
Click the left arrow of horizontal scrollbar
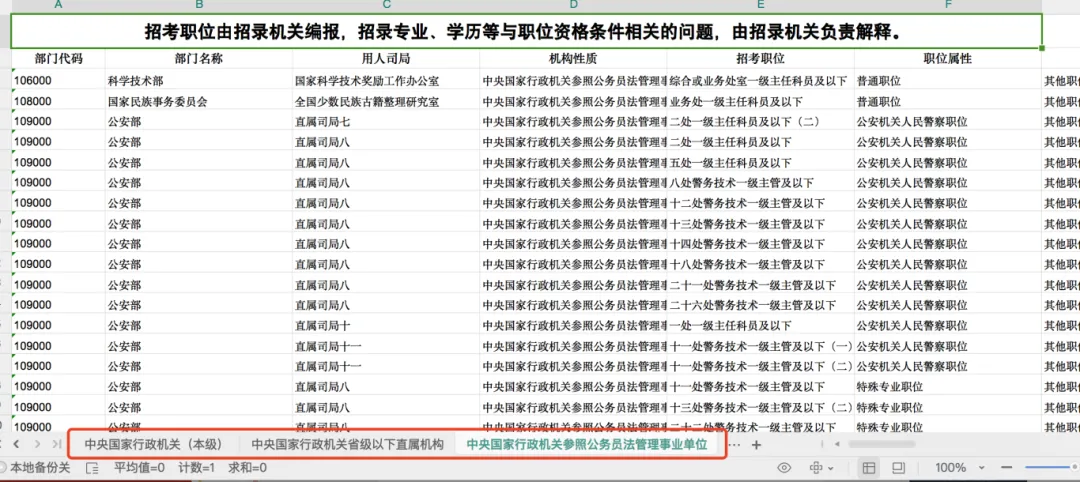click(x=837, y=444)
